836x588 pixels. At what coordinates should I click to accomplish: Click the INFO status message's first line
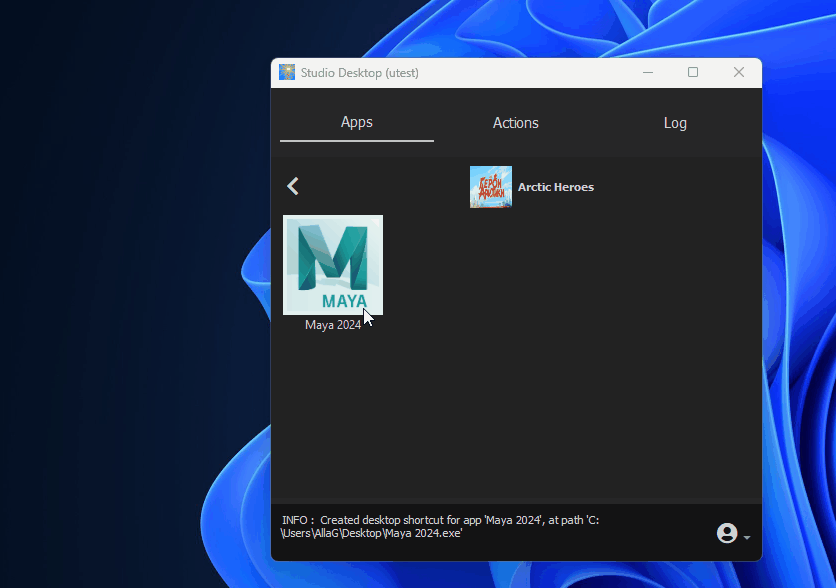point(440,520)
